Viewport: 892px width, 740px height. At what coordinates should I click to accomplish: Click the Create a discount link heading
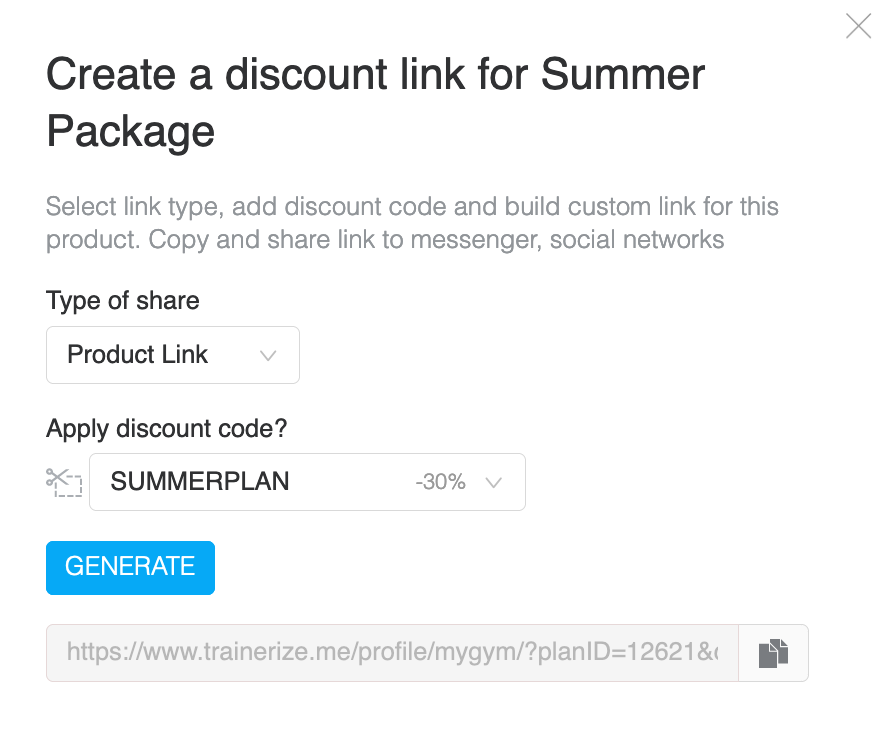click(375, 102)
